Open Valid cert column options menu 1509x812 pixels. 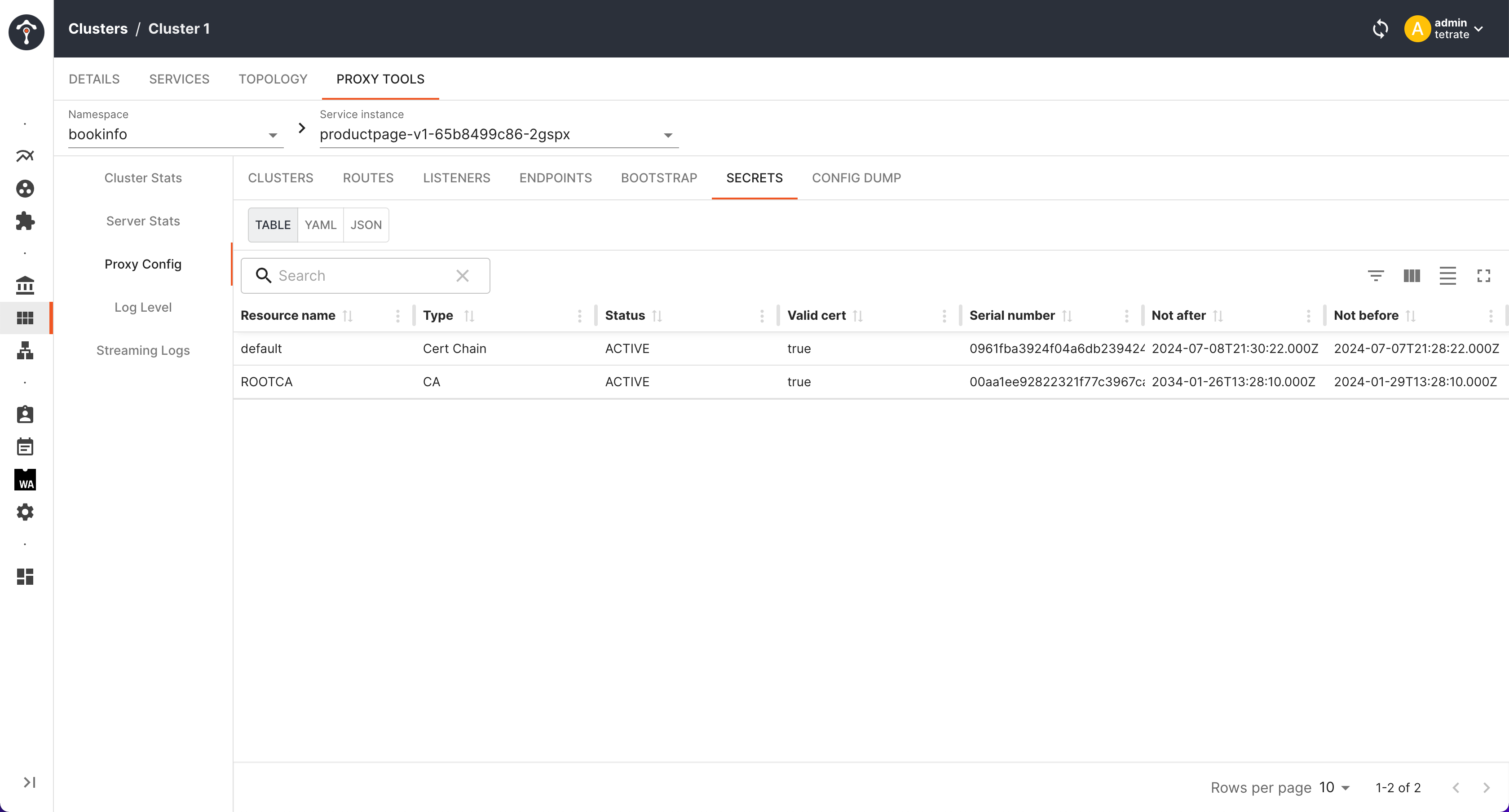click(x=944, y=316)
